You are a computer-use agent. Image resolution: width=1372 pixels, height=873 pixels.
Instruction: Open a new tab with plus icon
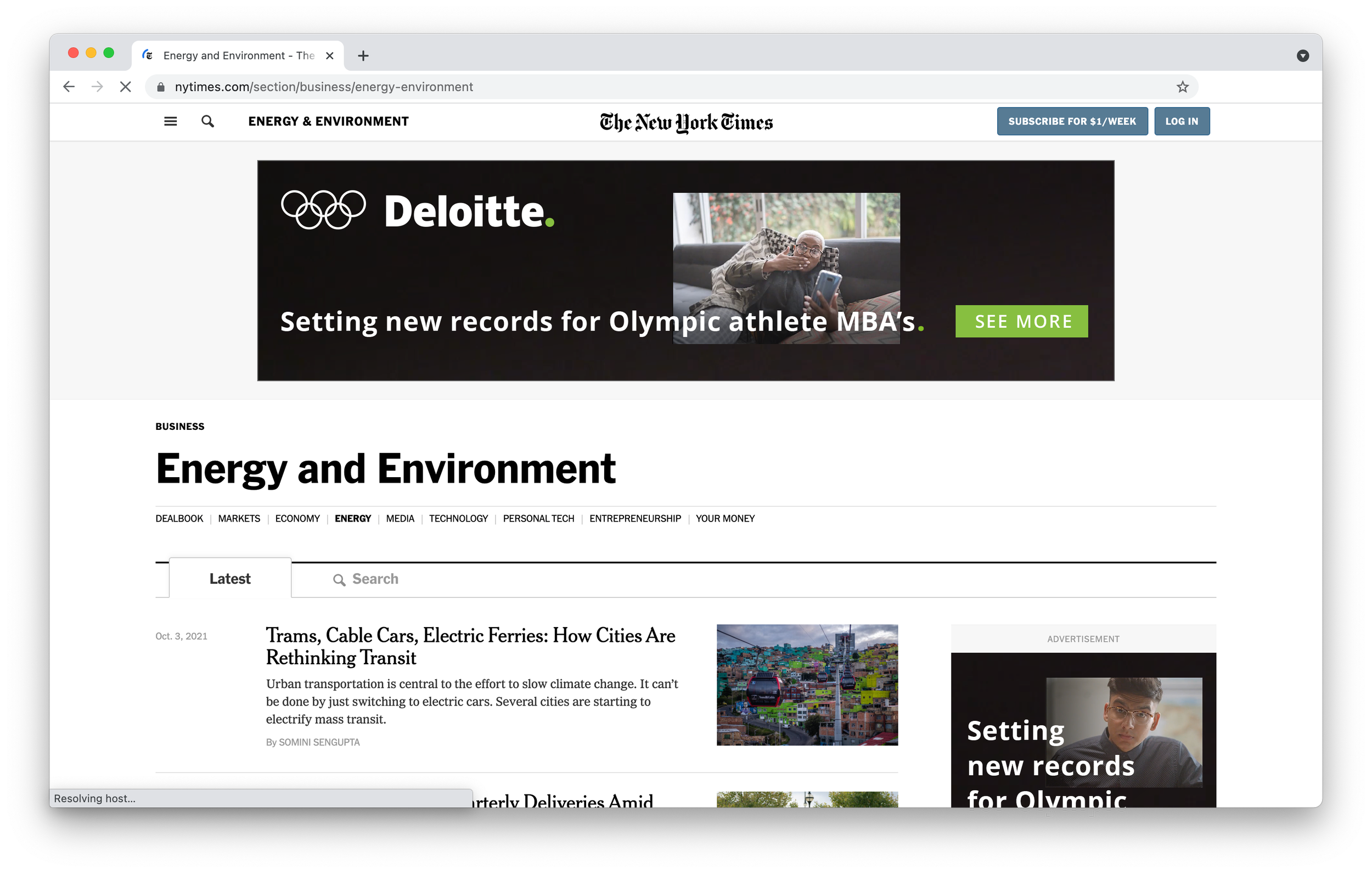(363, 56)
